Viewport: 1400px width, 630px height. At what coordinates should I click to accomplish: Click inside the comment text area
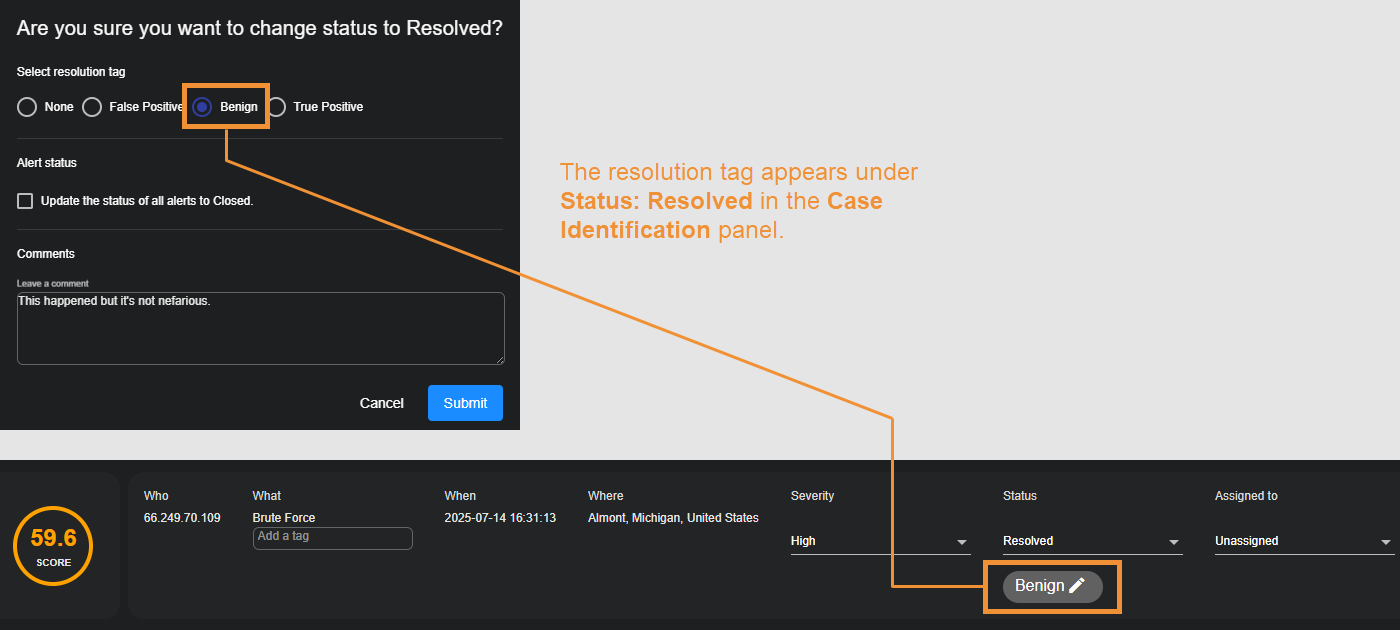coord(260,328)
